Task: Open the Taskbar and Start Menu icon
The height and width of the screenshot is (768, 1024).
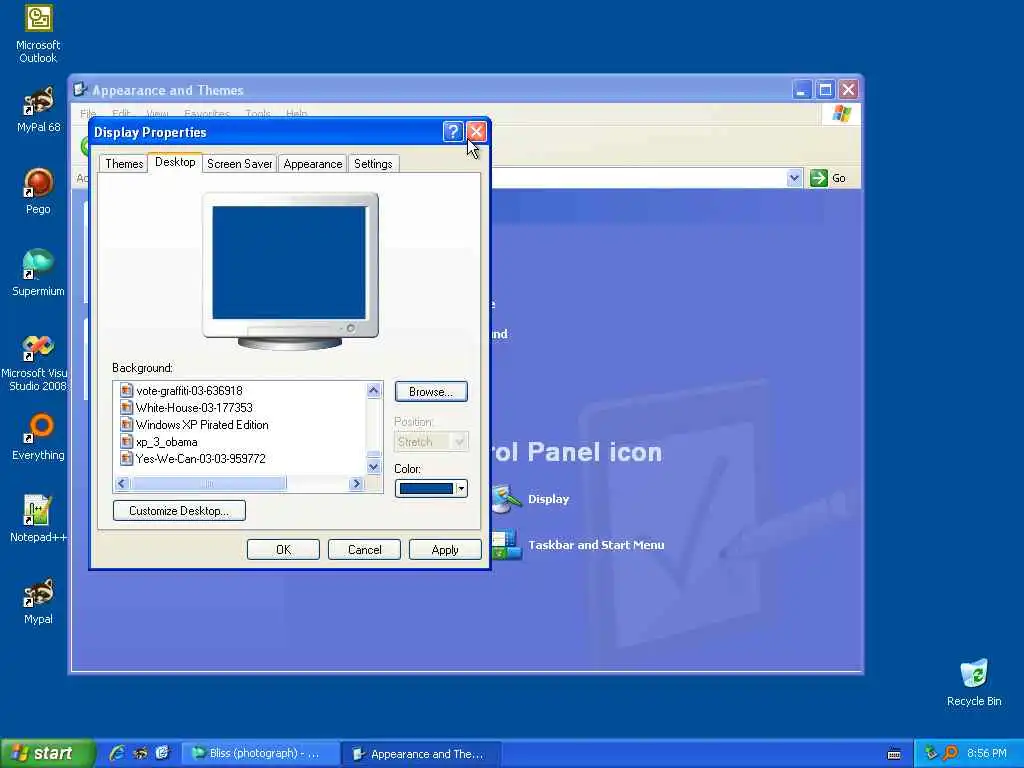Action: click(x=507, y=545)
